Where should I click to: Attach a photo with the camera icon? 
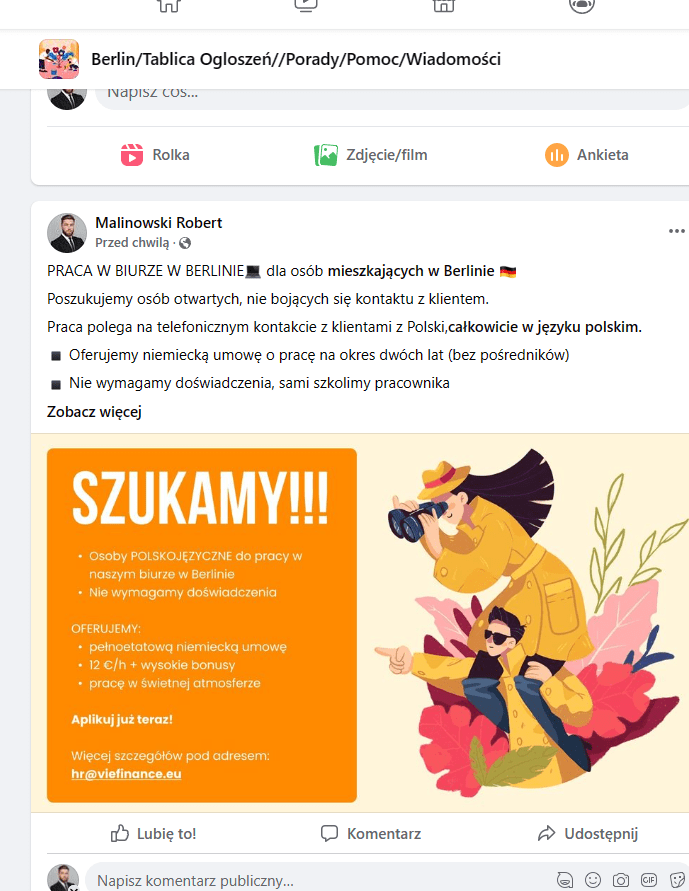pyautogui.click(x=621, y=880)
